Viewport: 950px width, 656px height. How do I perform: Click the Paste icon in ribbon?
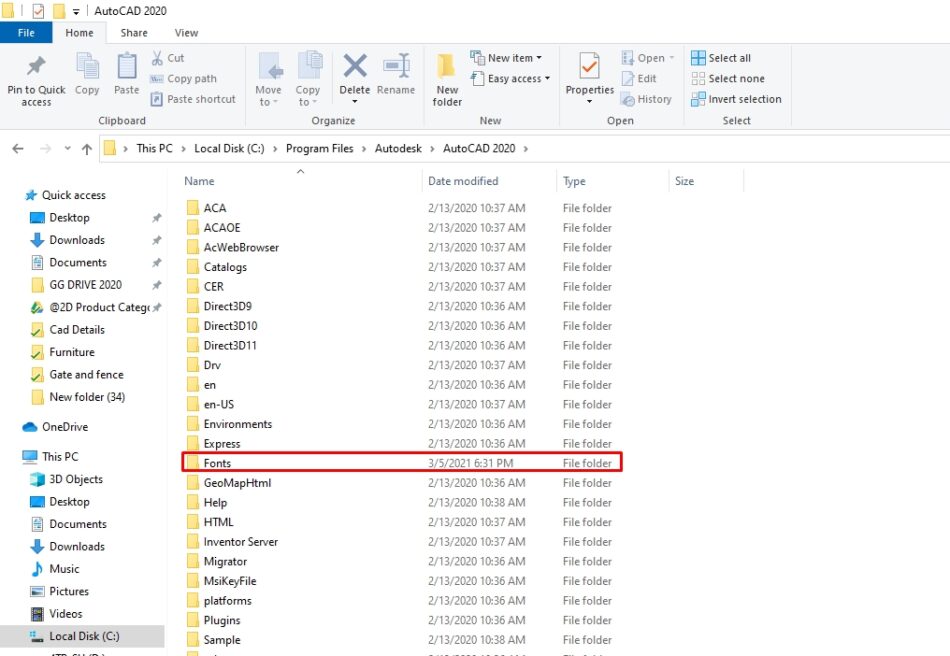tap(127, 68)
